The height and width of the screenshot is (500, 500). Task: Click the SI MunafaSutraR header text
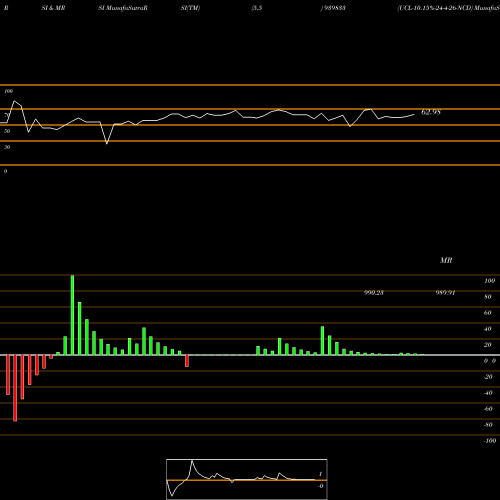[123, 8]
